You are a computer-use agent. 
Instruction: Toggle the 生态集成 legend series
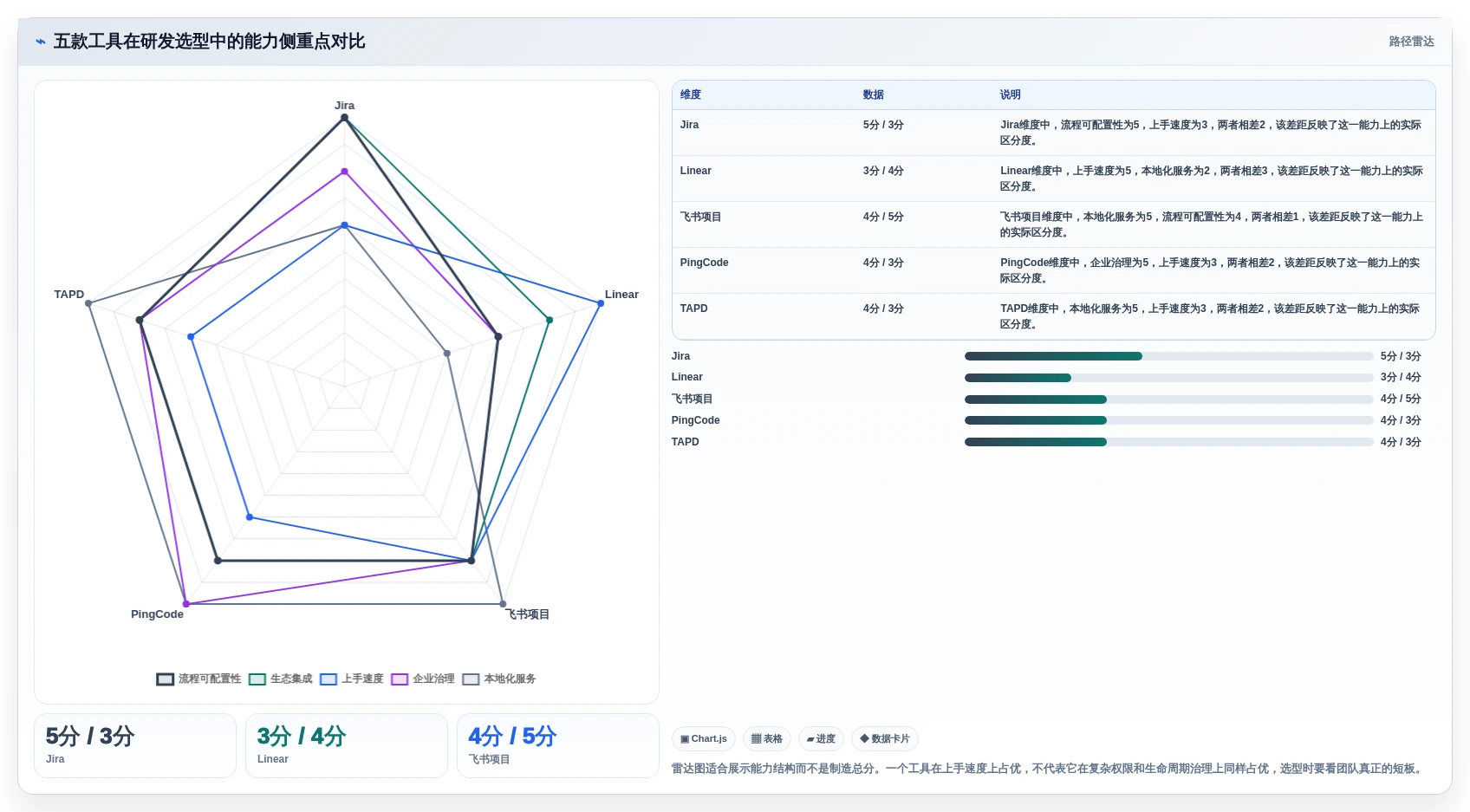pyautogui.click(x=281, y=679)
